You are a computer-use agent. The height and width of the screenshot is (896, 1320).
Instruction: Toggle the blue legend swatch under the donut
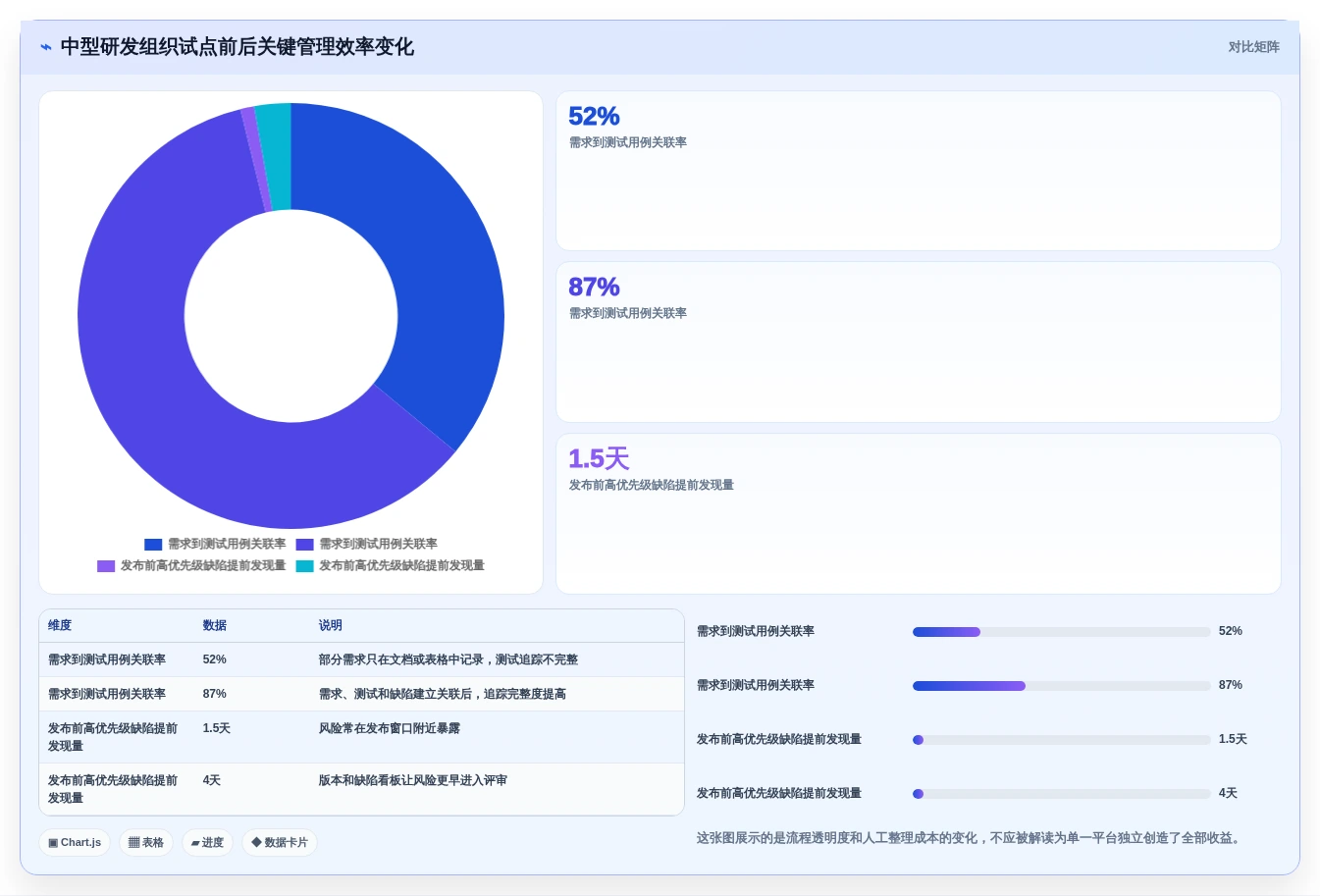153,545
